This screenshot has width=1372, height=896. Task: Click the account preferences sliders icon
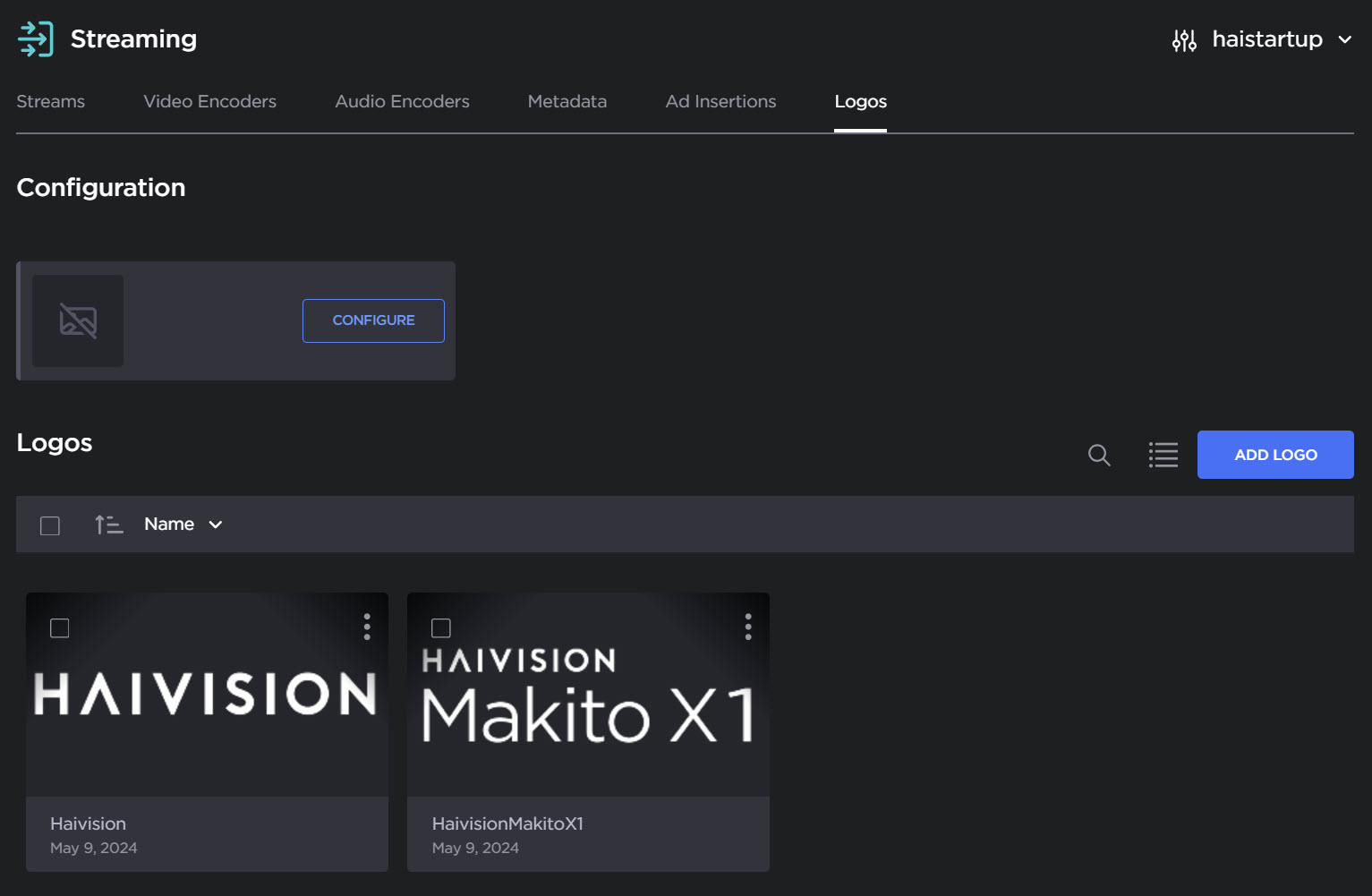[x=1184, y=39]
